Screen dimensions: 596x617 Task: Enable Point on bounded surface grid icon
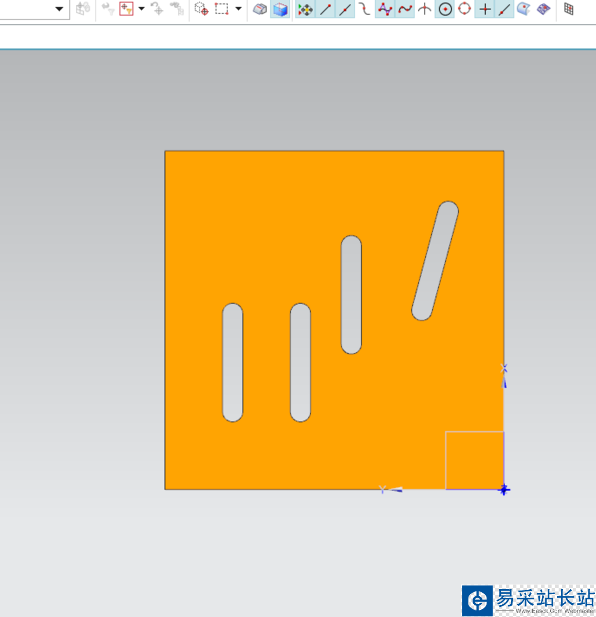coord(544,9)
